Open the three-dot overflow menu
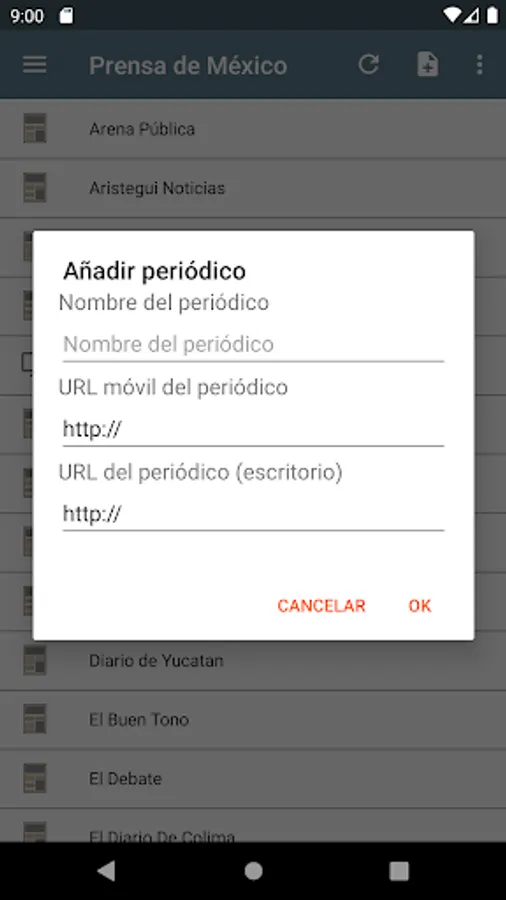The height and width of the screenshot is (900, 506). [480, 64]
